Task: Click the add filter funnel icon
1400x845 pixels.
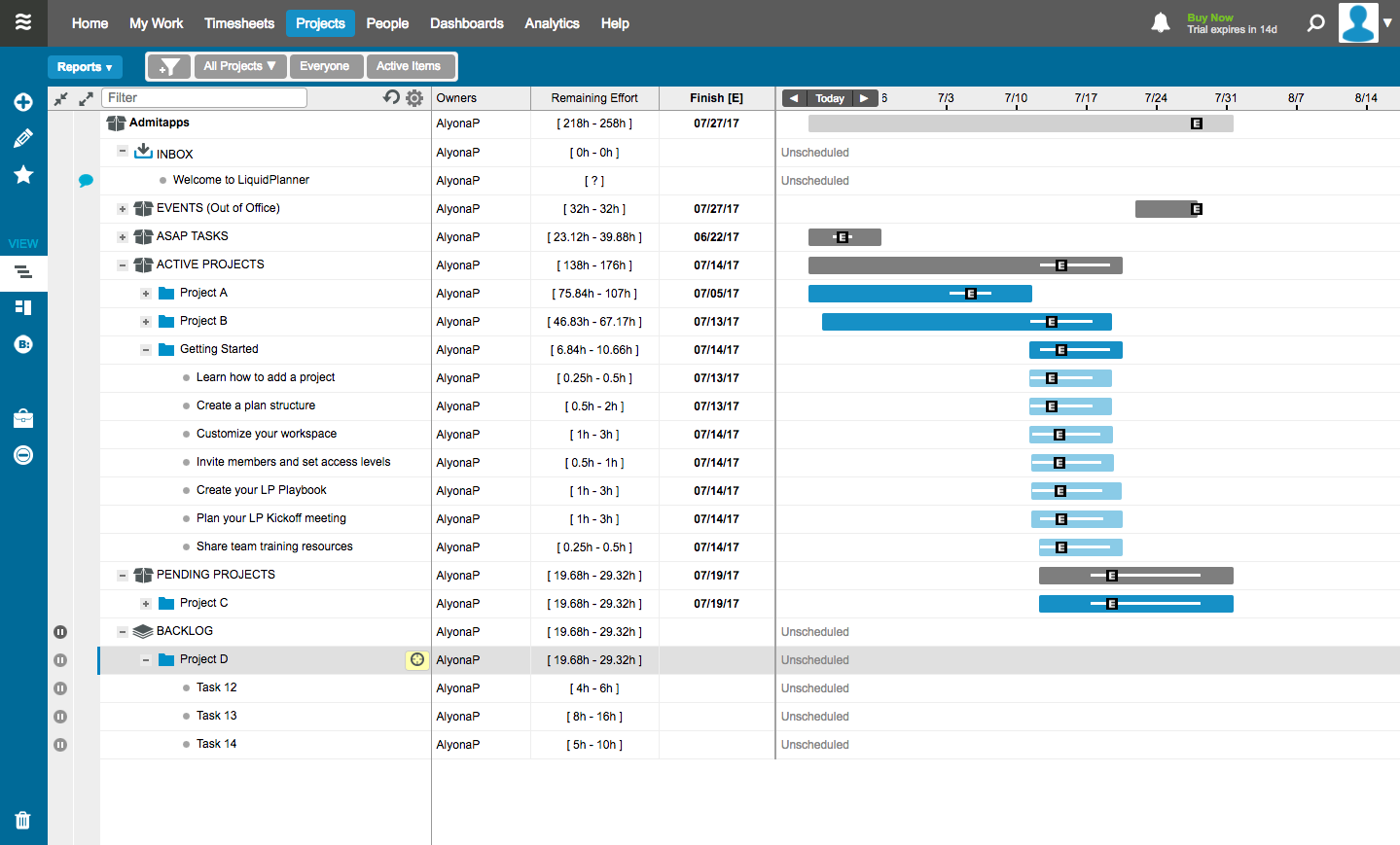Action: pyautogui.click(x=169, y=66)
